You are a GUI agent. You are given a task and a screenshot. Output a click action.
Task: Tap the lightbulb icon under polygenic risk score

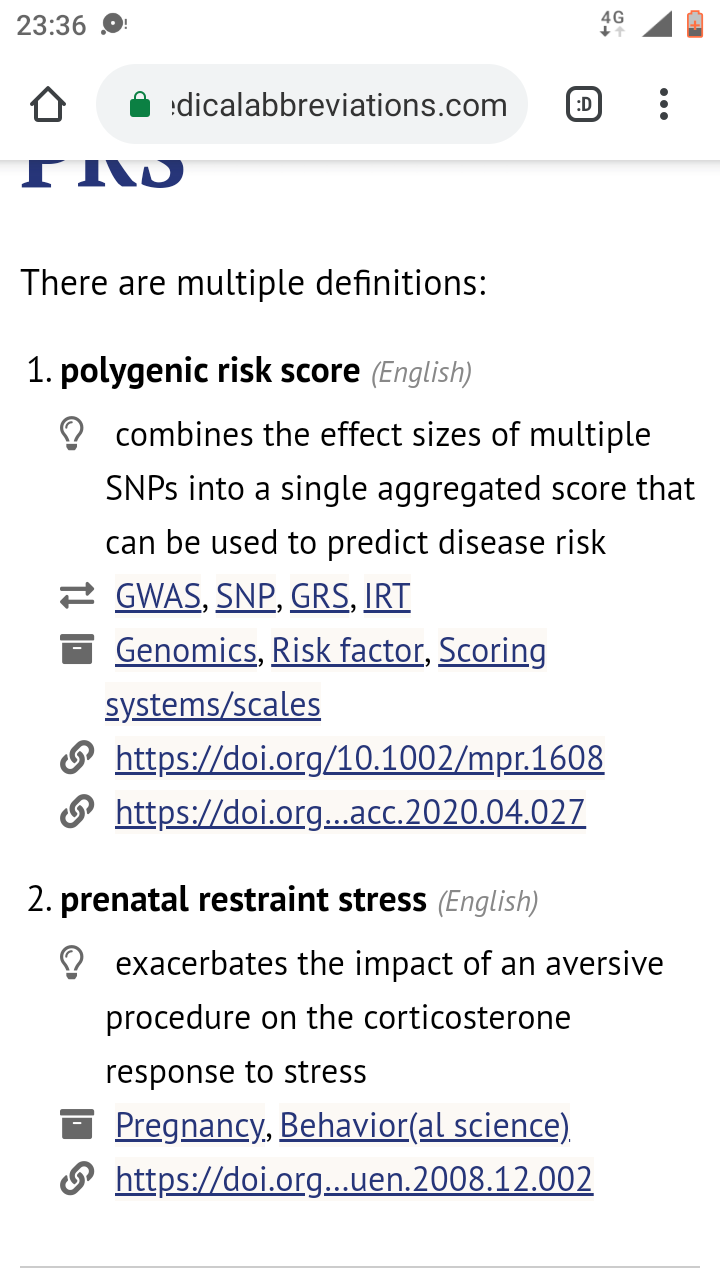point(71,435)
